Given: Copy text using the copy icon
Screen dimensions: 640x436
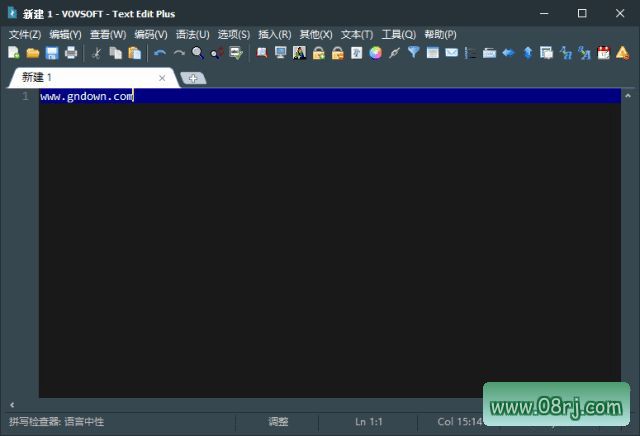Looking at the screenshot, I should [x=116, y=53].
